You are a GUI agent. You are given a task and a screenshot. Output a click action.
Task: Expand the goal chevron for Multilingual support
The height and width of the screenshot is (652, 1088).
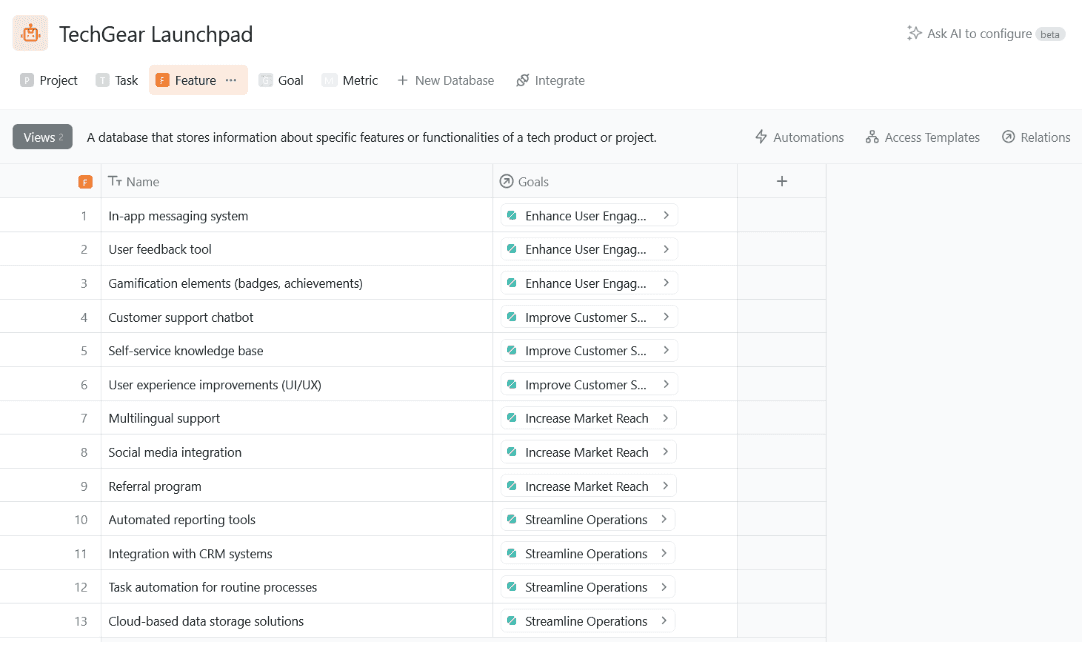666,418
